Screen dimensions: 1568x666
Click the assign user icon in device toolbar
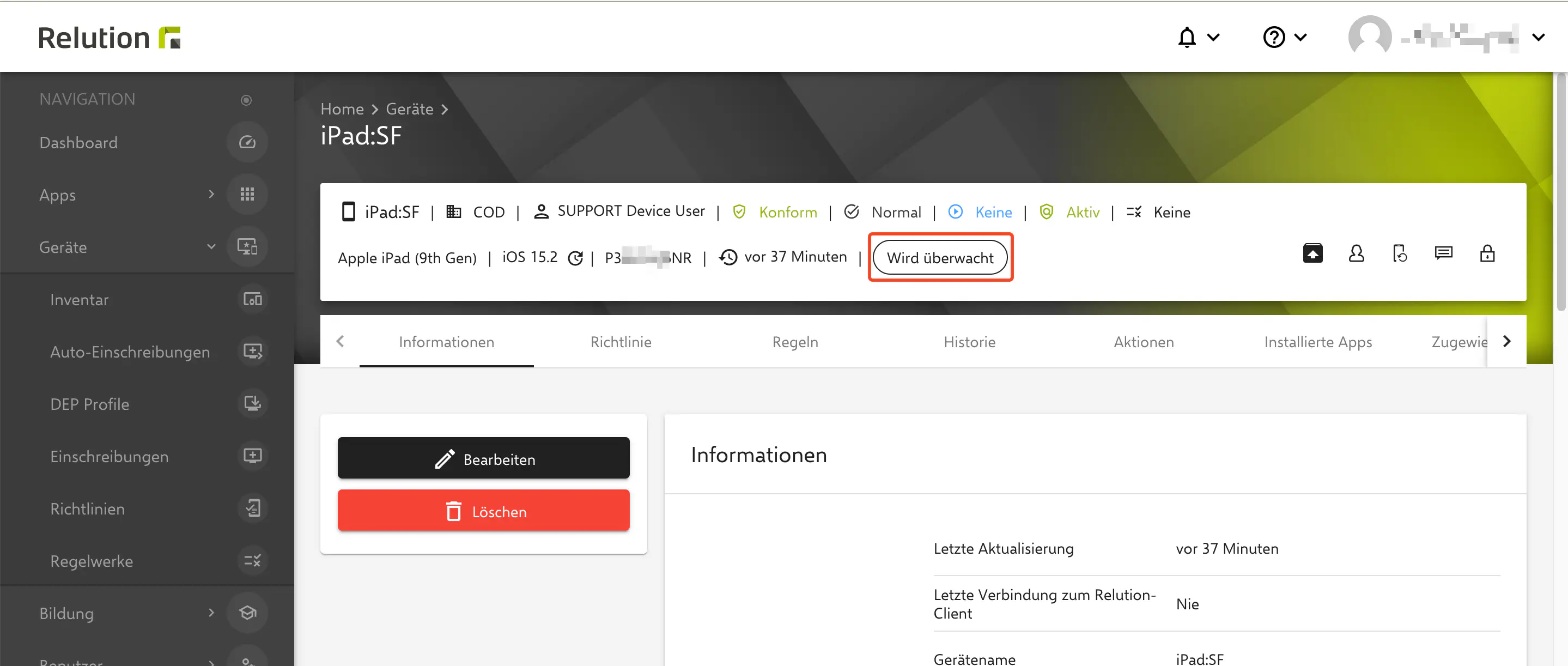point(1356,253)
